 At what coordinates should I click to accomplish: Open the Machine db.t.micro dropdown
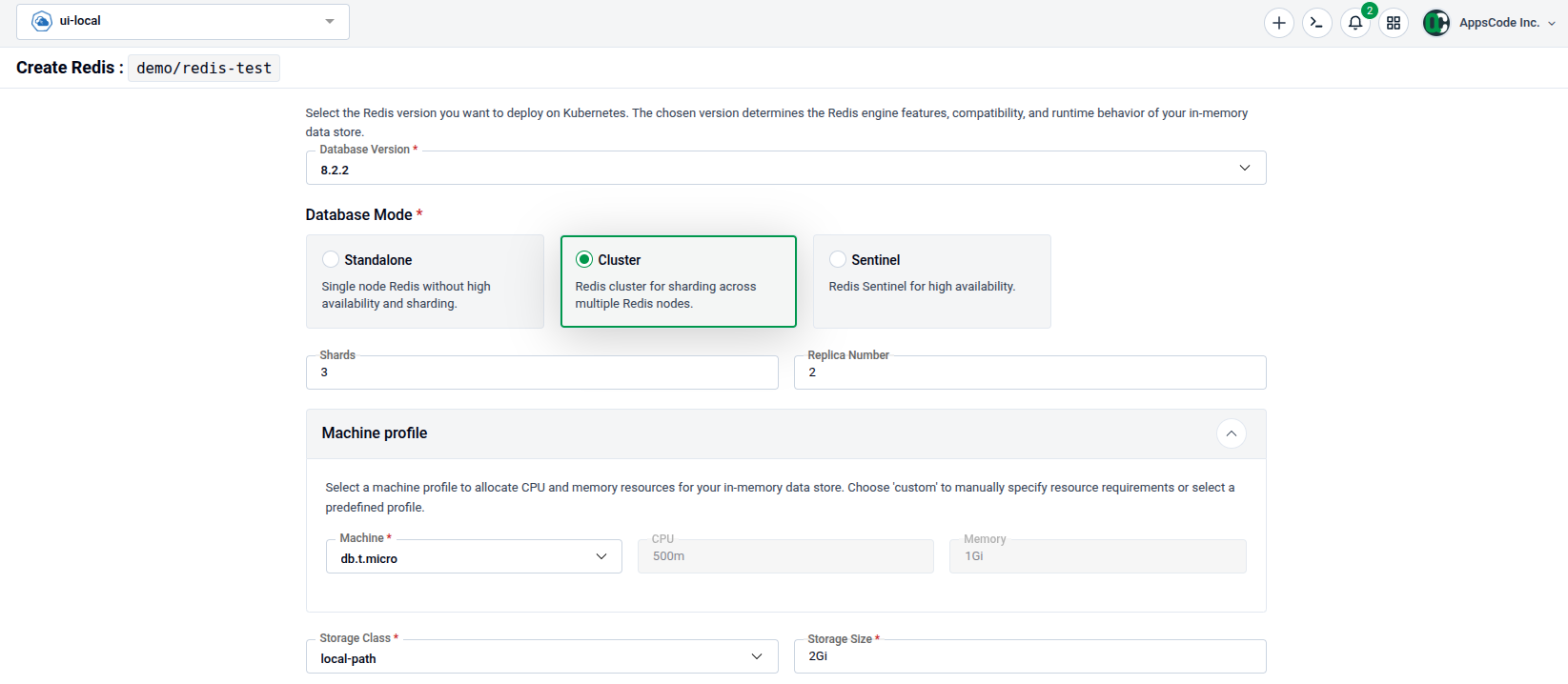click(474, 556)
